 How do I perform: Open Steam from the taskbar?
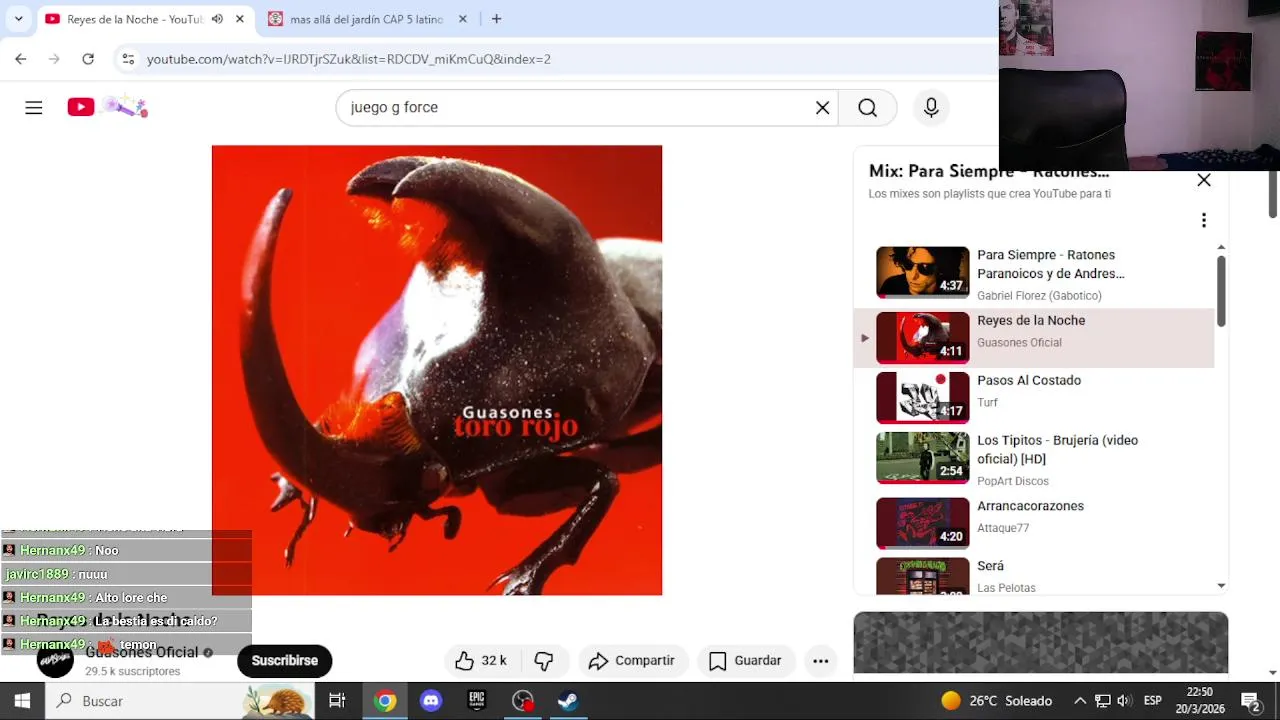pyautogui.click(x=567, y=701)
